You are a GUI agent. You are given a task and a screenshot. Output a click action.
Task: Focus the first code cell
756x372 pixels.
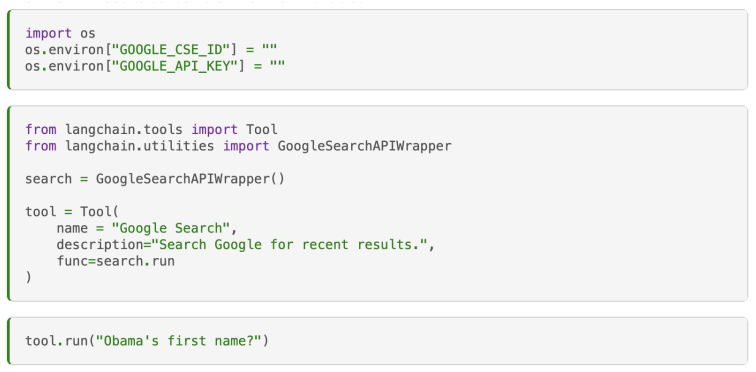tap(378, 50)
